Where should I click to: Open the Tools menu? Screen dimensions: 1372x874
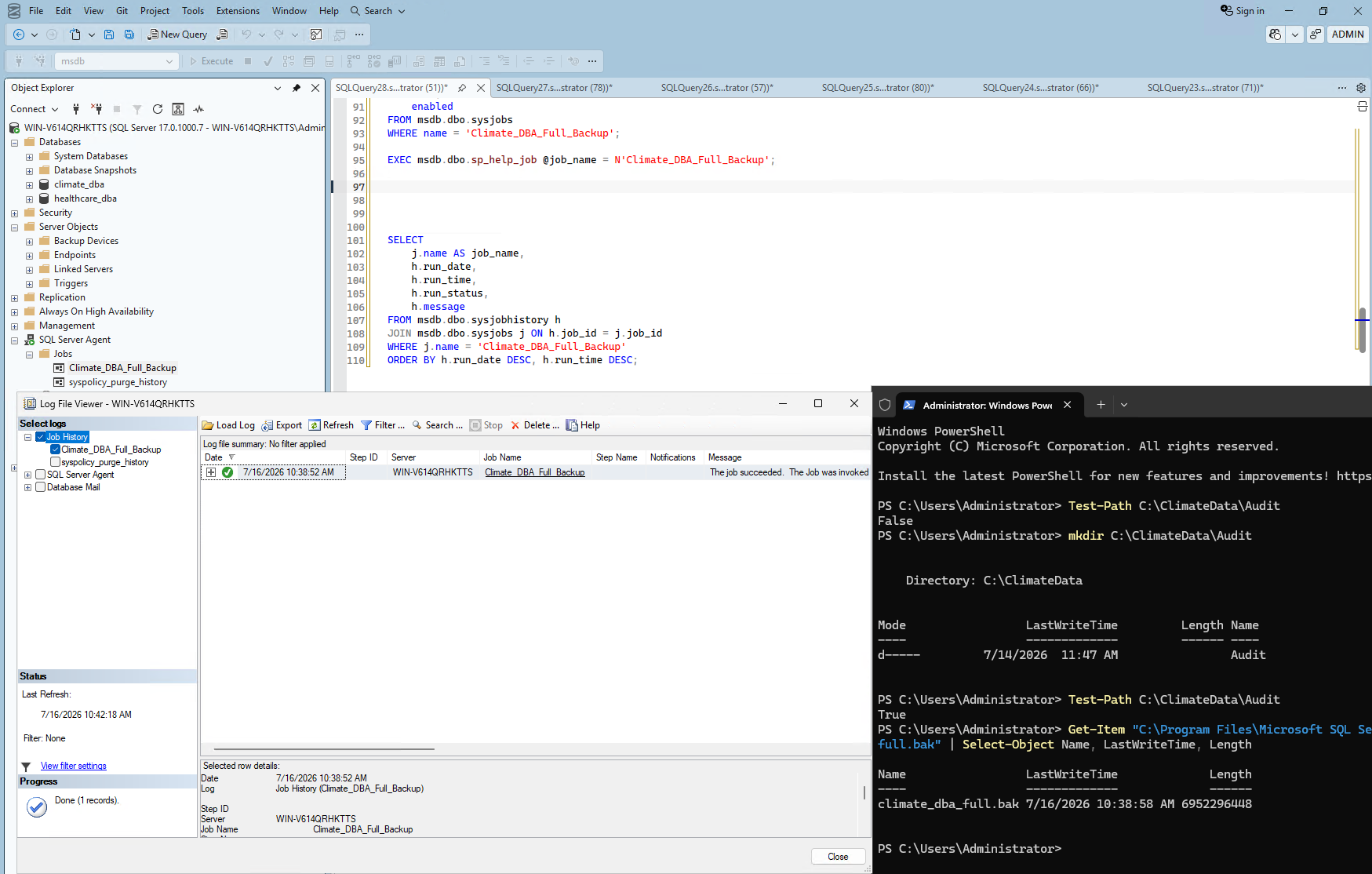[193, 11]
